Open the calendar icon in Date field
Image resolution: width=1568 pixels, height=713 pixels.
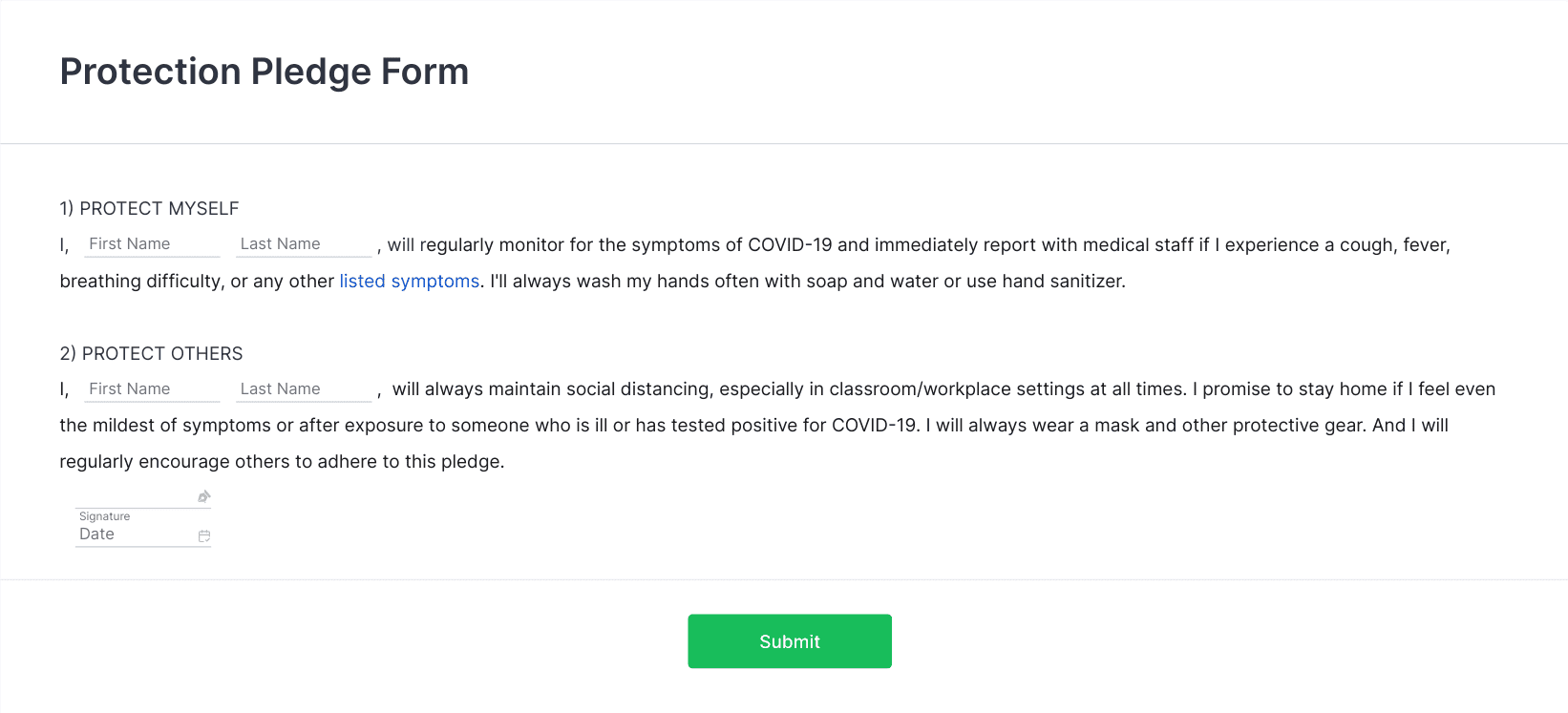coord(203,536)
